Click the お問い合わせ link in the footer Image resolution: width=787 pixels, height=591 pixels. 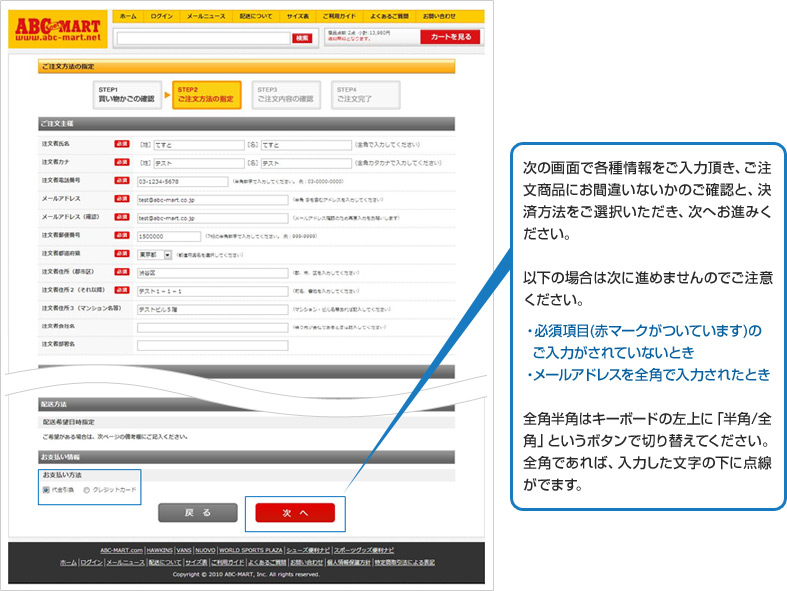[x=306, y=562]
